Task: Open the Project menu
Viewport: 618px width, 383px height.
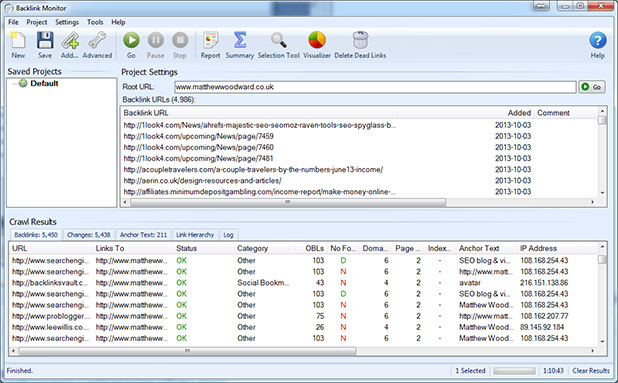Action: click(x=37, y=22)
